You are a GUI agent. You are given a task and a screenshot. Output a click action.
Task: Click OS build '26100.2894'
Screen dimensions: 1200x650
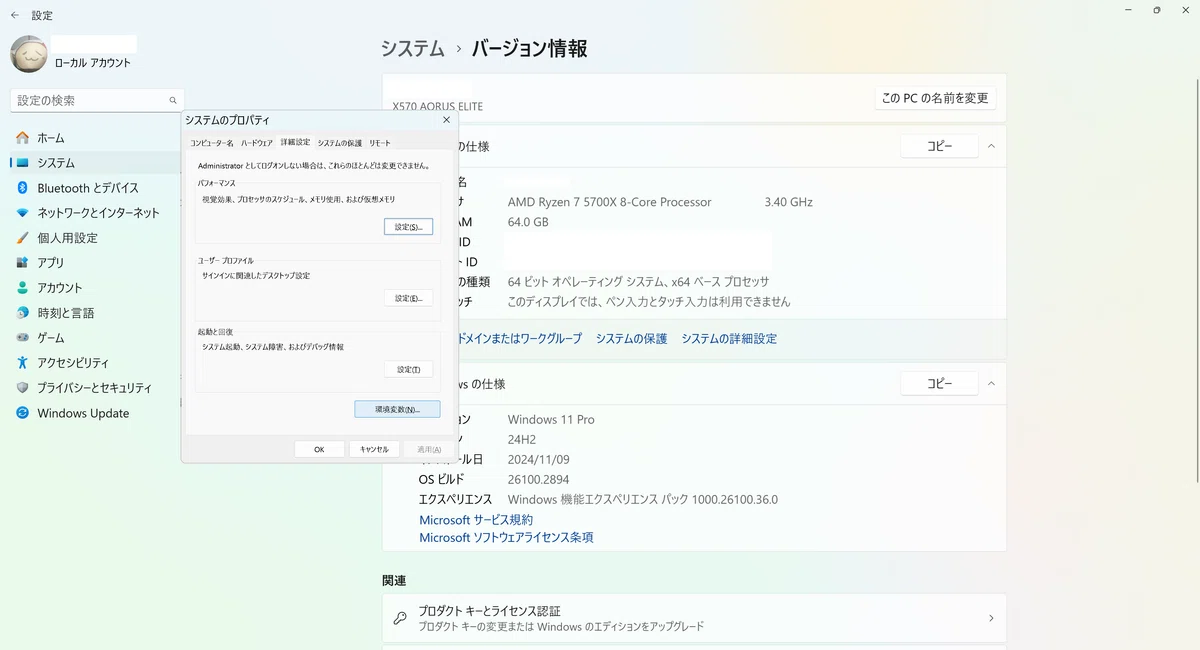[x=539, y=479]
